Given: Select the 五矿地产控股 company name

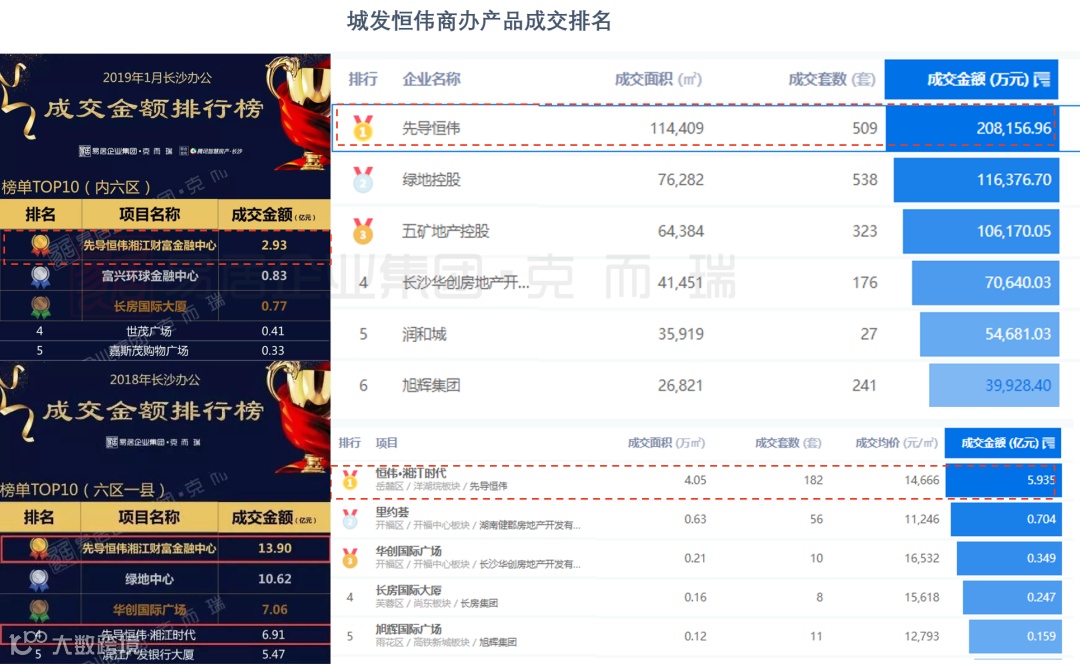Looking at the screenshot, I should 446,231.
